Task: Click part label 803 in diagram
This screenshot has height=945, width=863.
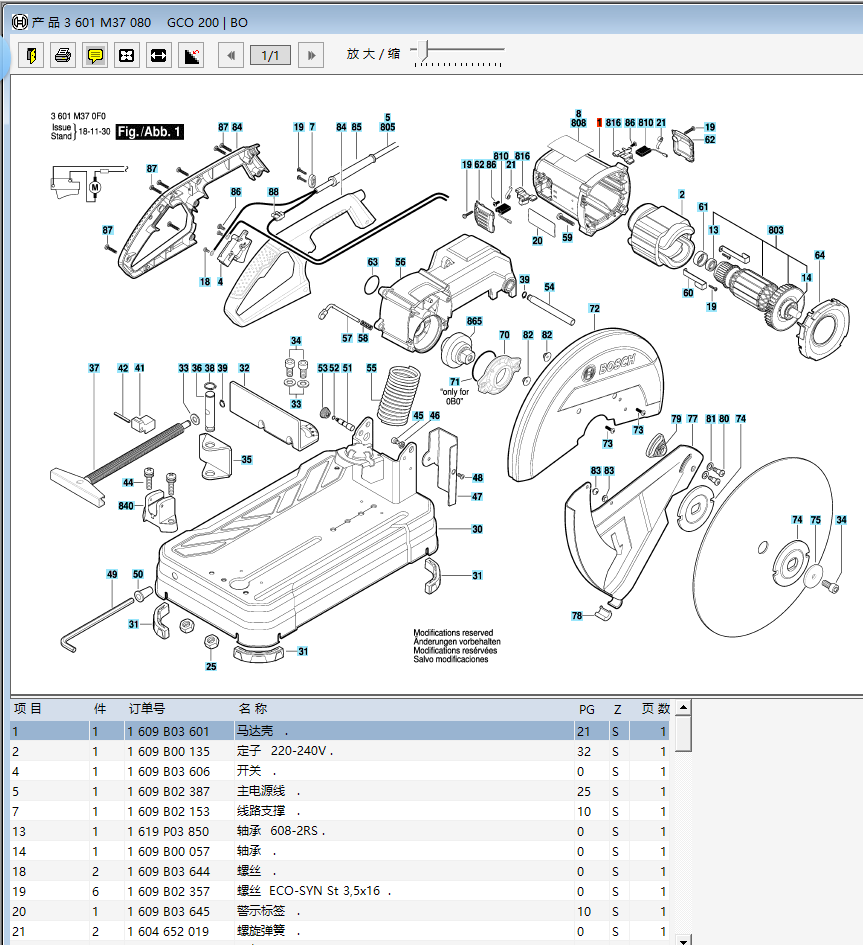Action: pos(776,230)
